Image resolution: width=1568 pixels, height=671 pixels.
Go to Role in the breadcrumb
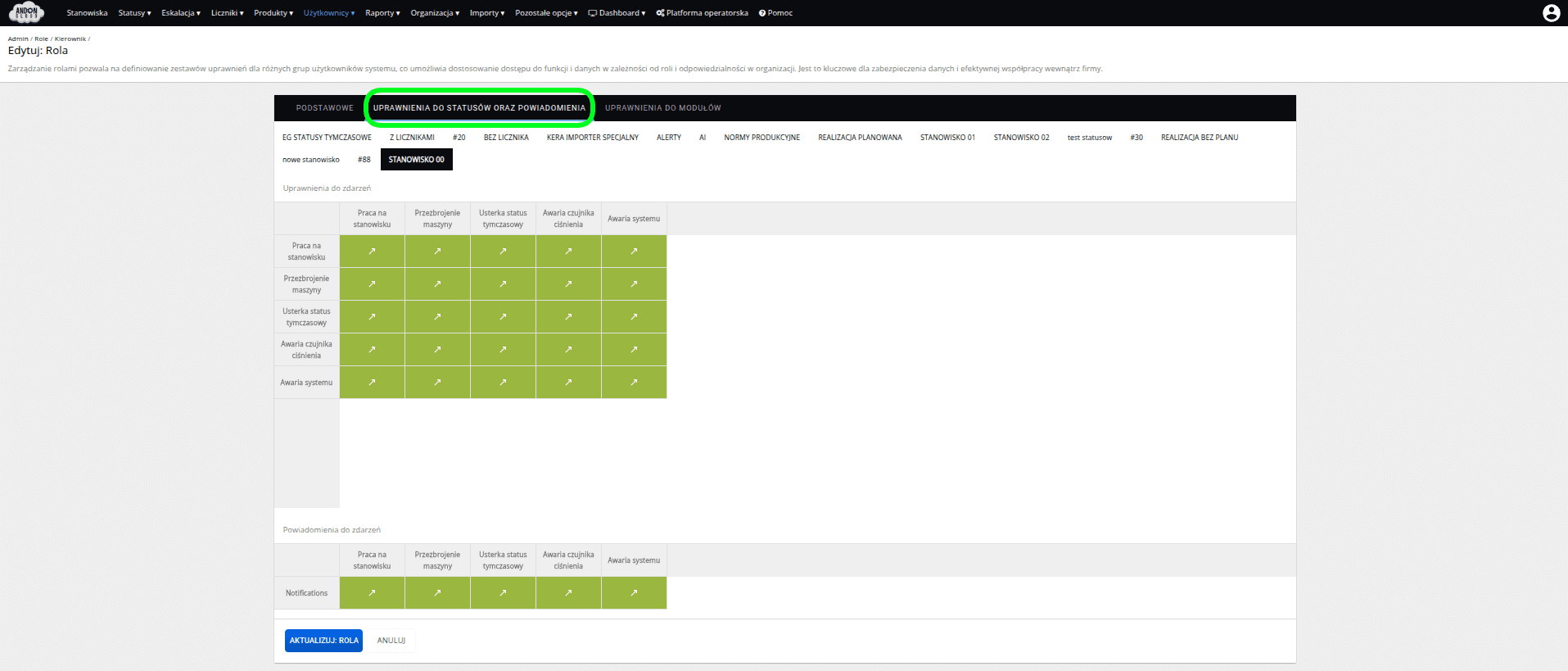[41, 39]
